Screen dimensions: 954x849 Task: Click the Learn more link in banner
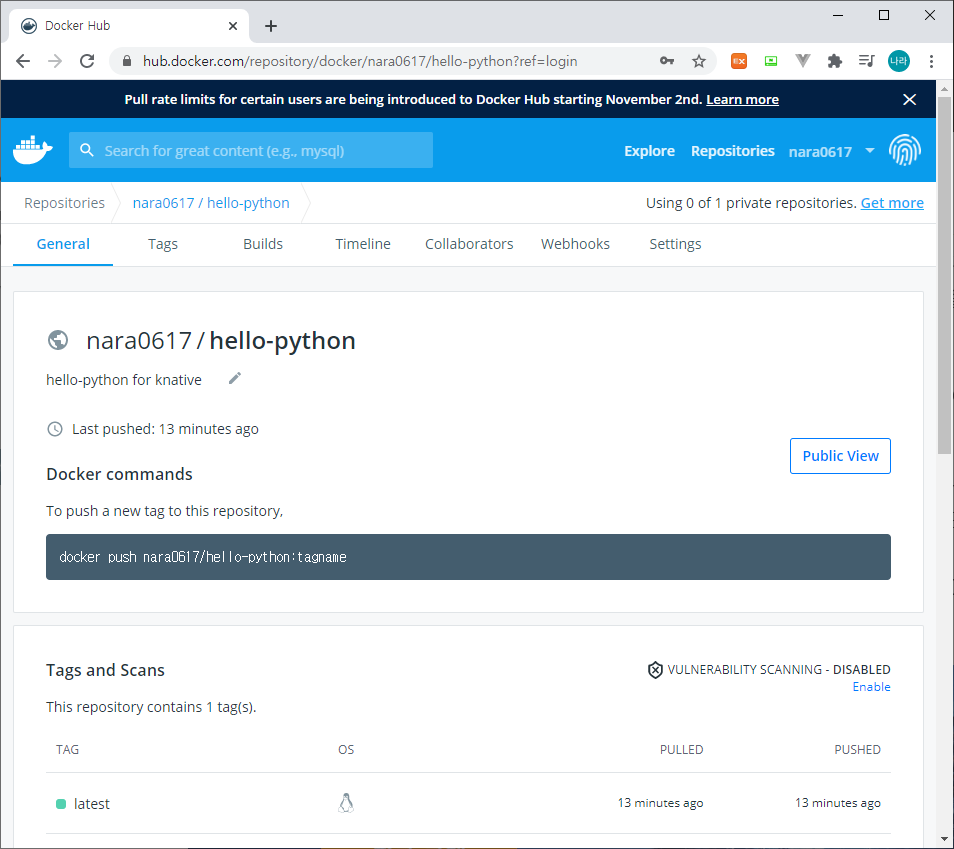[x=742, y=99]
